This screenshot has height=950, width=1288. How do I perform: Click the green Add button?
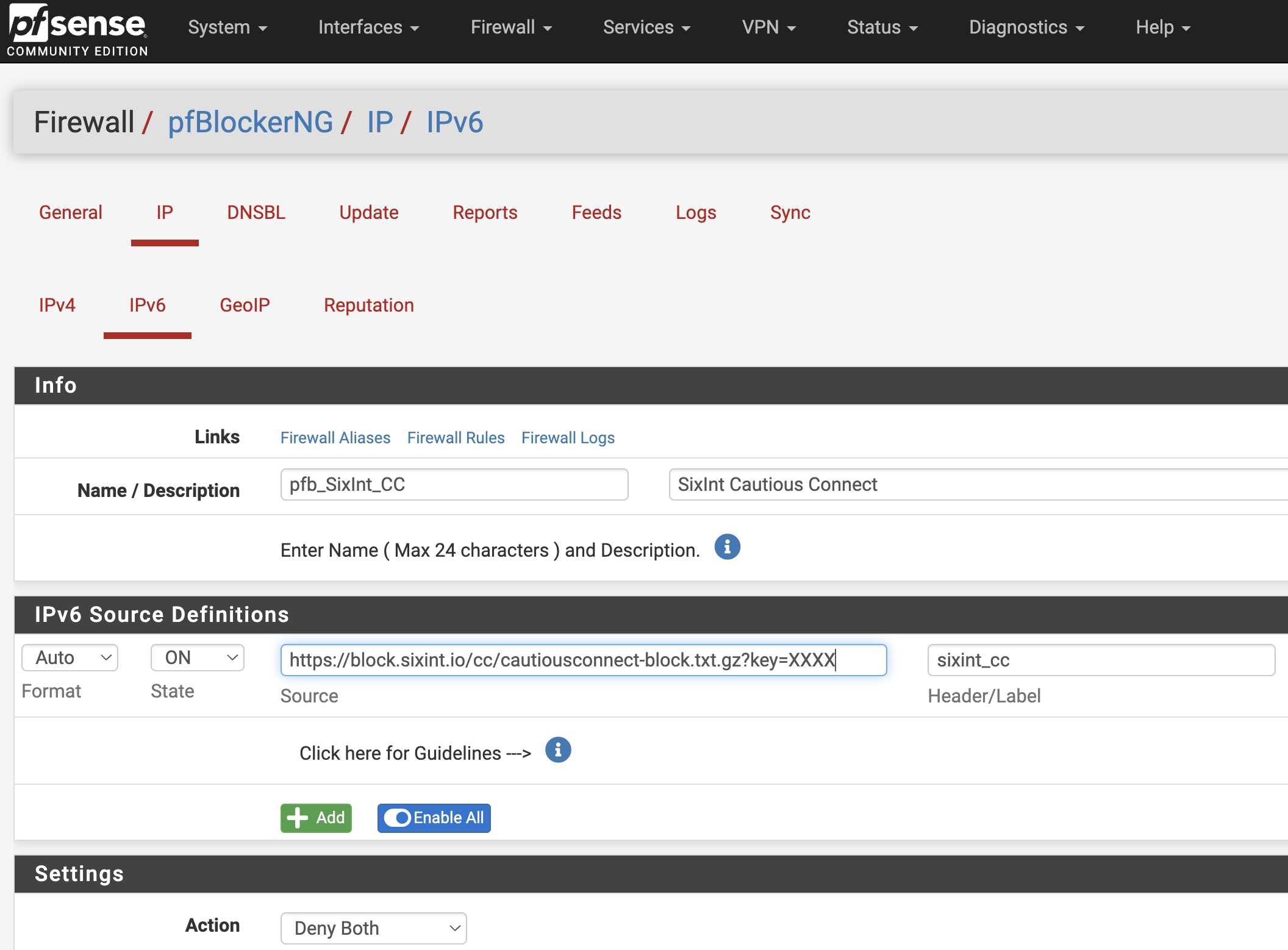[x=316, y=818]
